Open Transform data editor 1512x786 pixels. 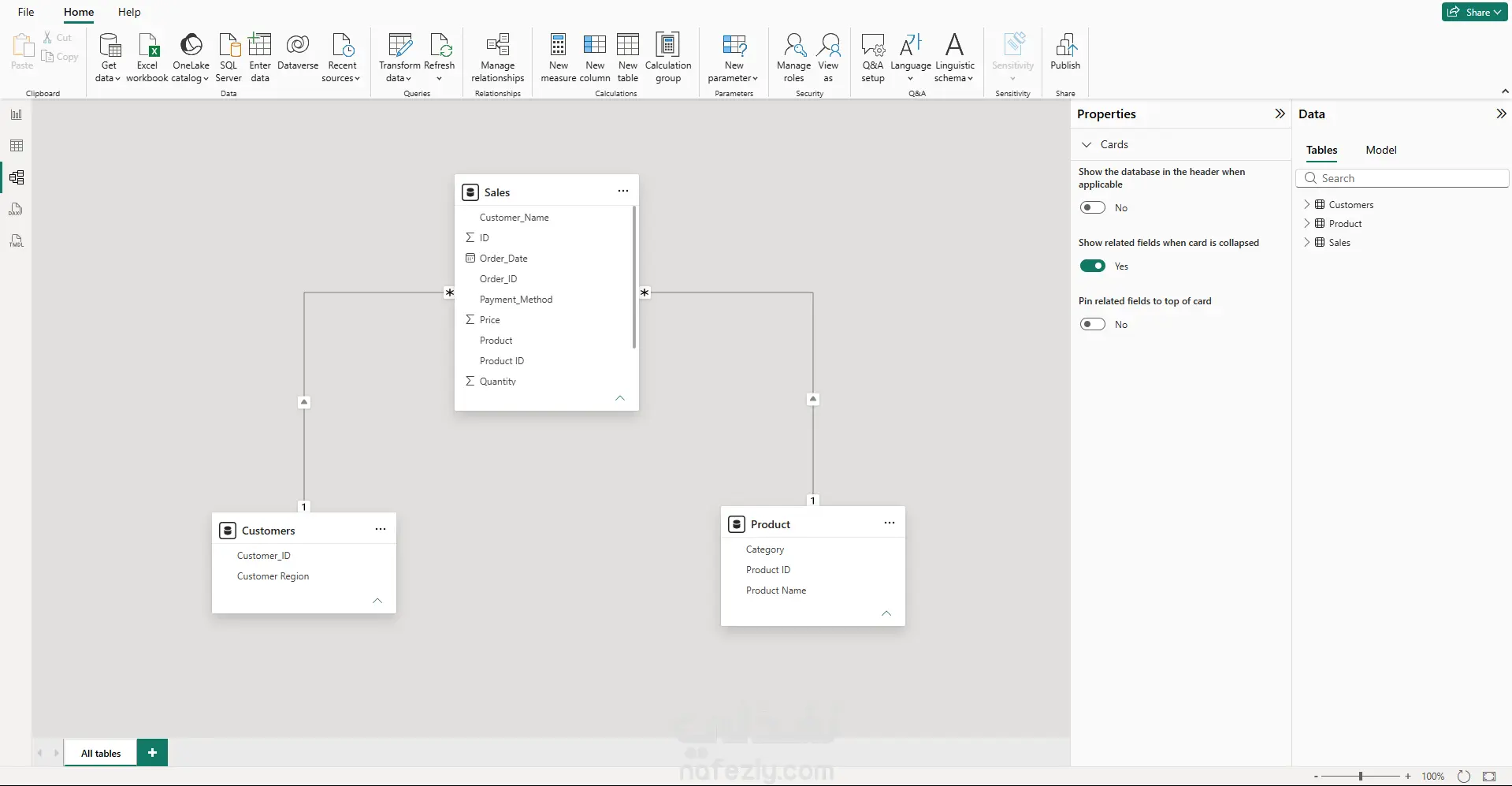pos(399,58)
